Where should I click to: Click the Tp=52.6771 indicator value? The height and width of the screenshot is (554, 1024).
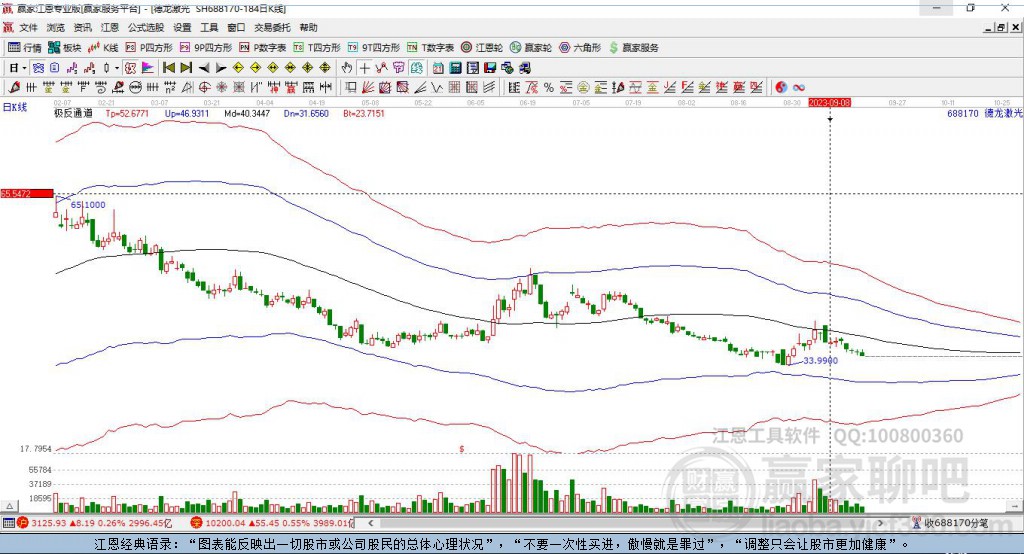coord(127,113)
